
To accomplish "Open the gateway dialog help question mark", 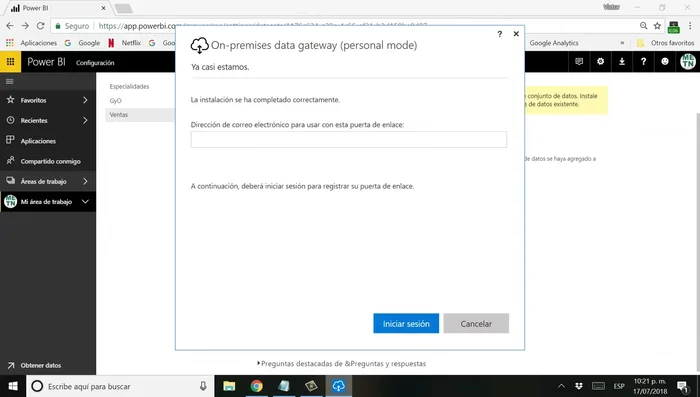I will click(x=500, y=34).
